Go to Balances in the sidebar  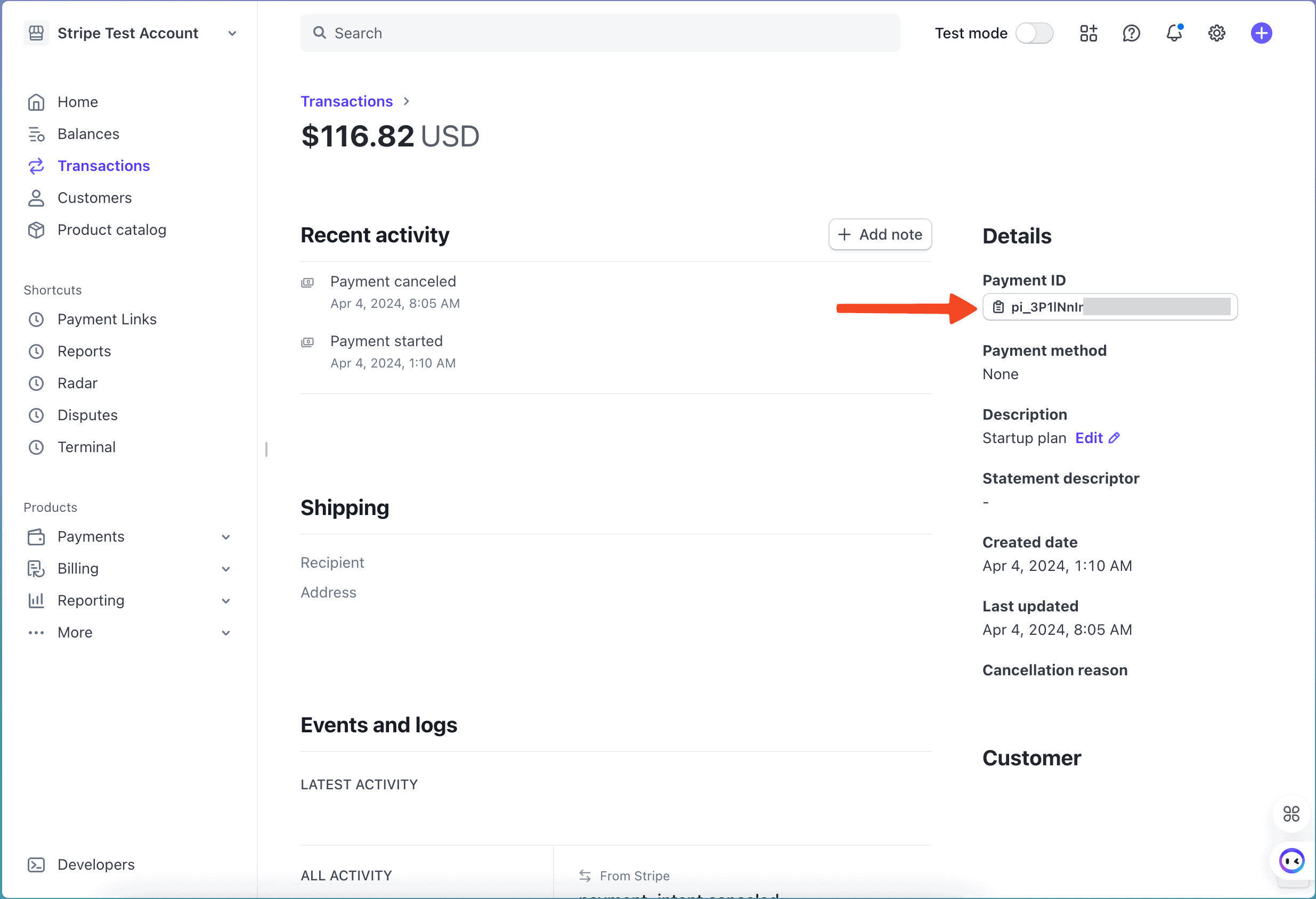point(88,134)
